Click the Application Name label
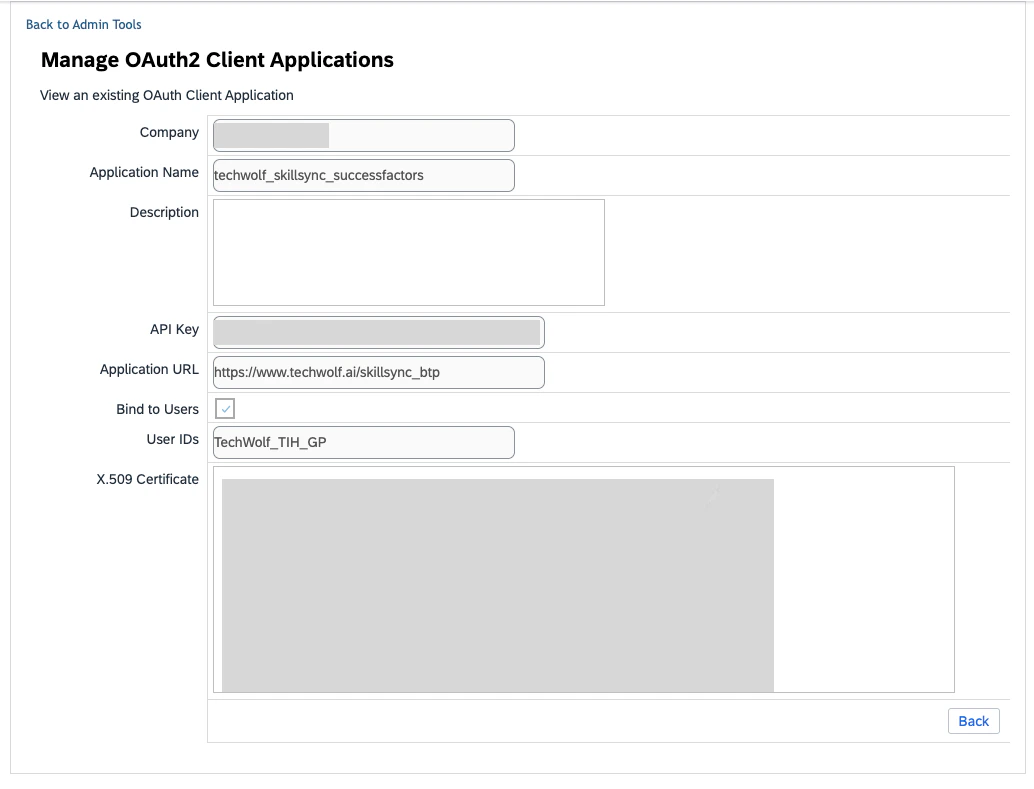The width and height of the screenshot is (1034, 789). pyautogui.click(x=144, y=172)
